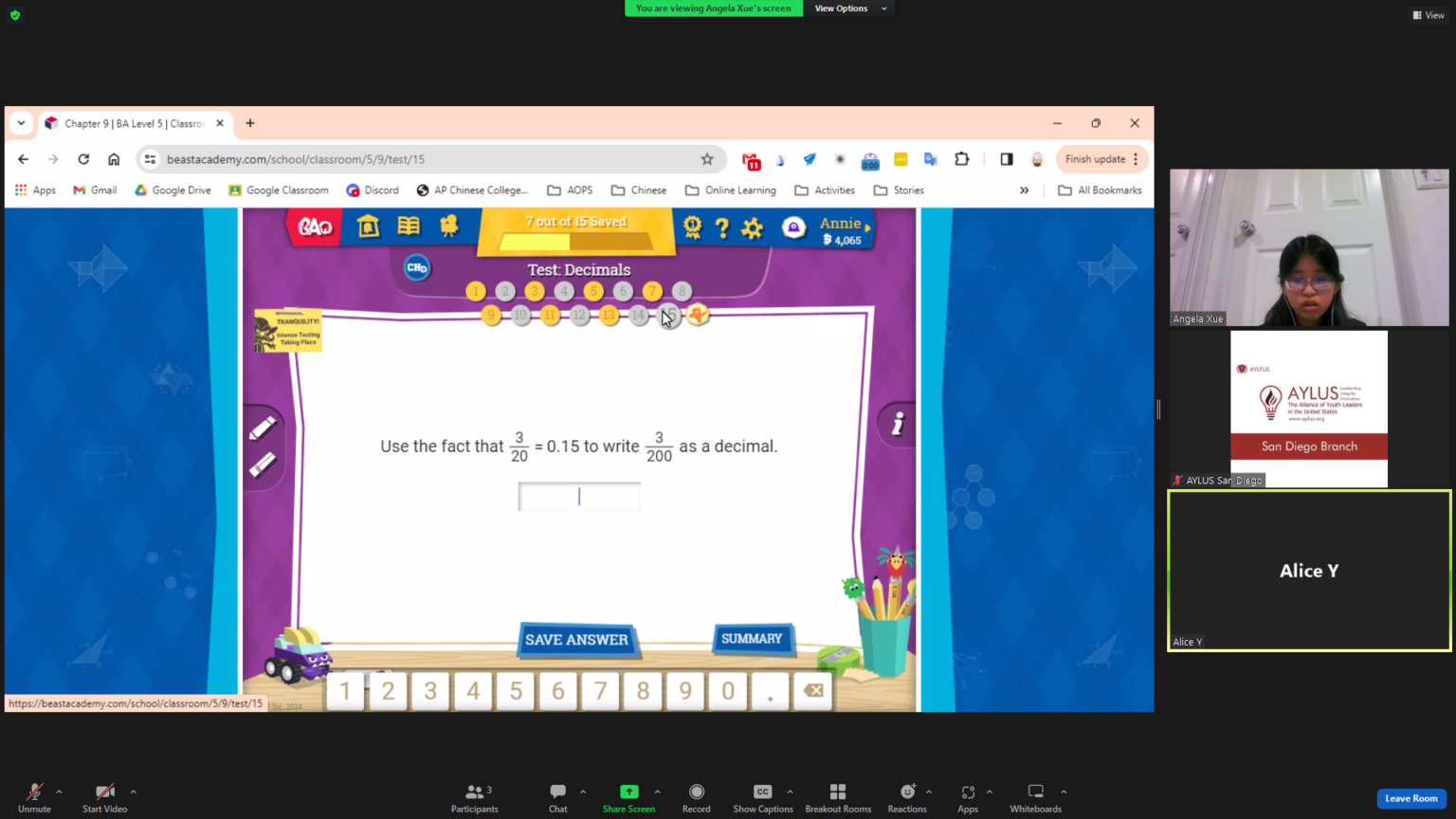Select Angela Xue's video thumbnail
This screenshot has height=819, width=1456.
(x=1309, y=247)
